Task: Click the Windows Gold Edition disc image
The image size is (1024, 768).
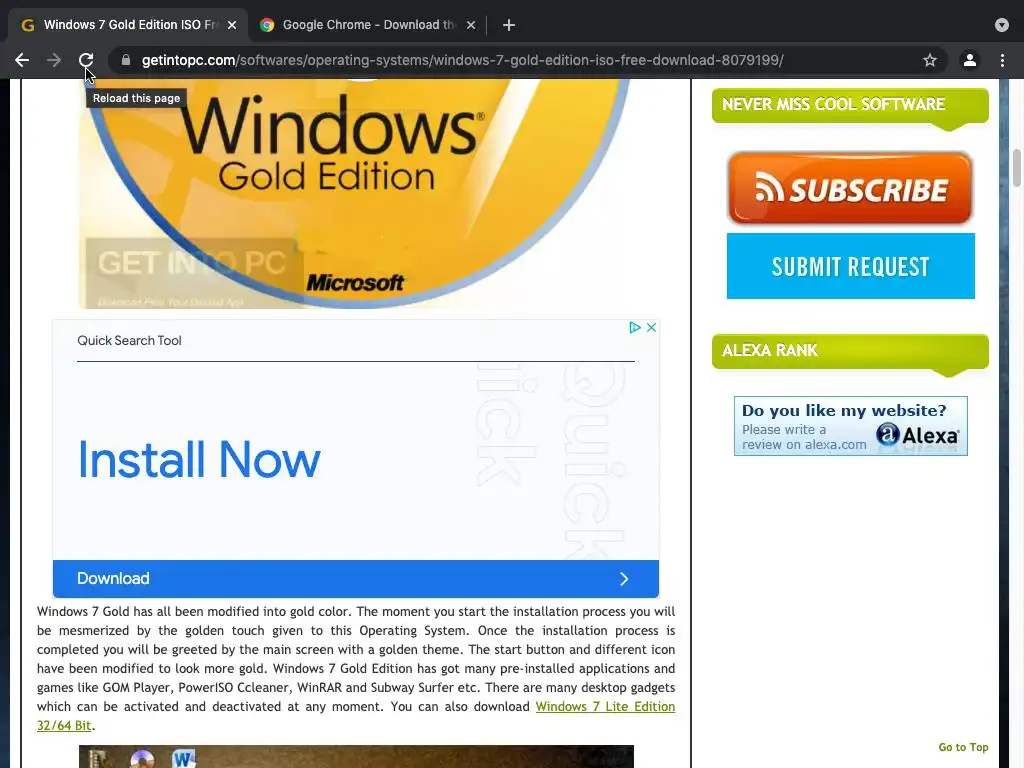Action: point(356,193)
